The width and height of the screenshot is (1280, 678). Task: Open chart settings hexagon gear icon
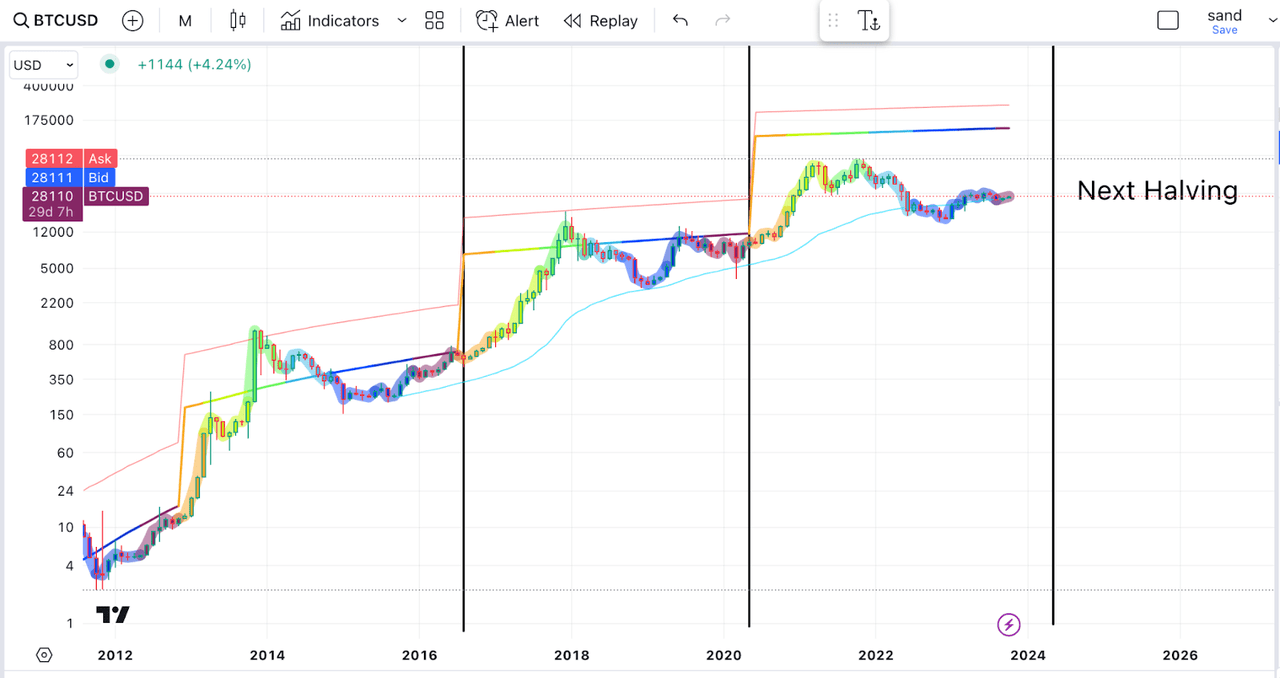click(x=44, y=655)
